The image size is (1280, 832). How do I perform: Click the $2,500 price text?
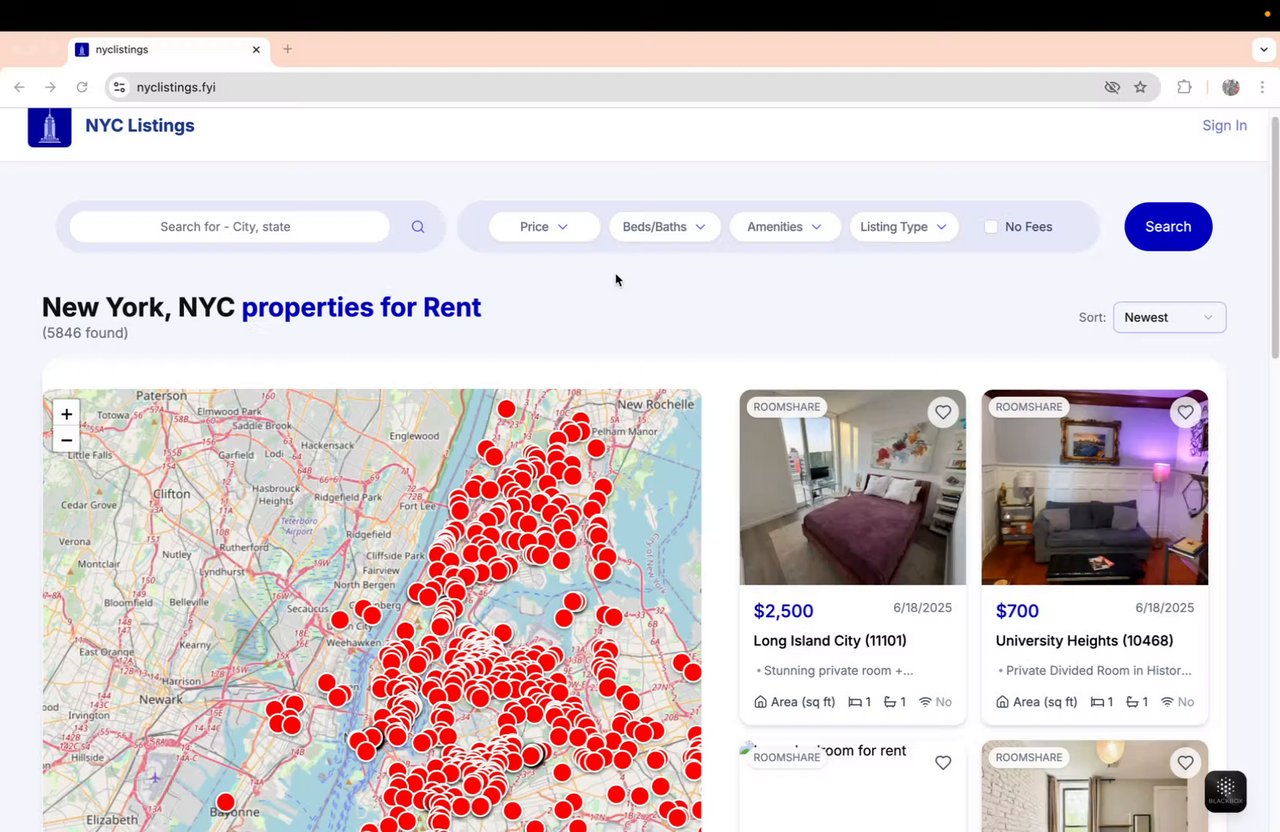pos(783,611)
